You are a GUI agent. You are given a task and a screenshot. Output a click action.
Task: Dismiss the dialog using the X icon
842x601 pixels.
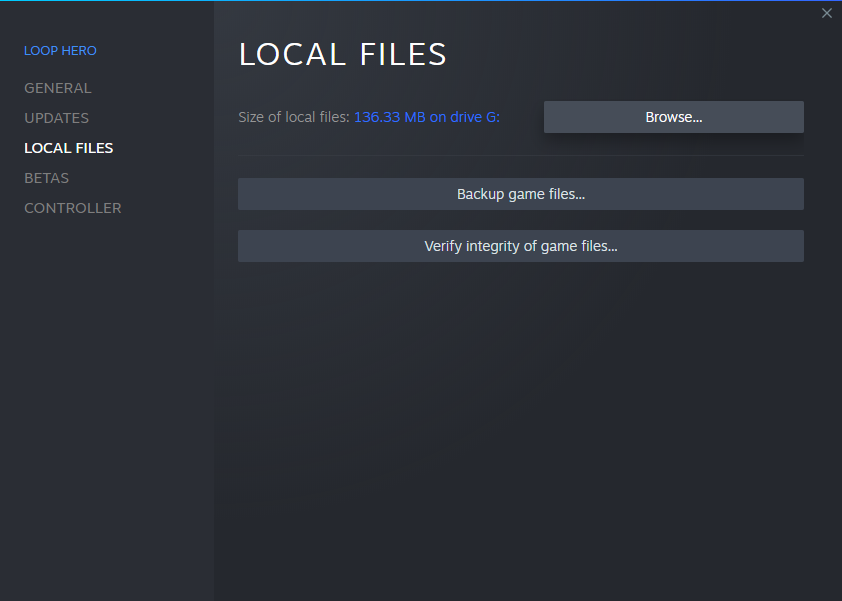pos(826,13)
